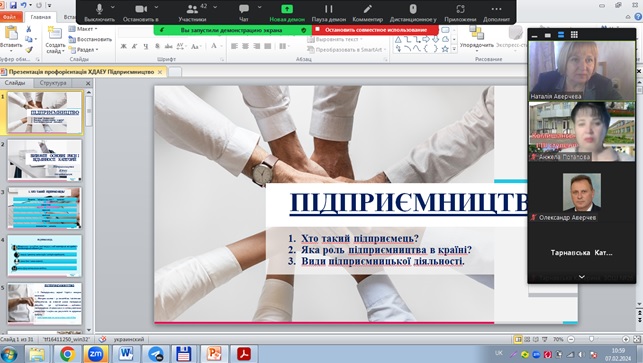
Task: Zoom out with minus button
Action: pyautogui.click(x=571, y=339)
